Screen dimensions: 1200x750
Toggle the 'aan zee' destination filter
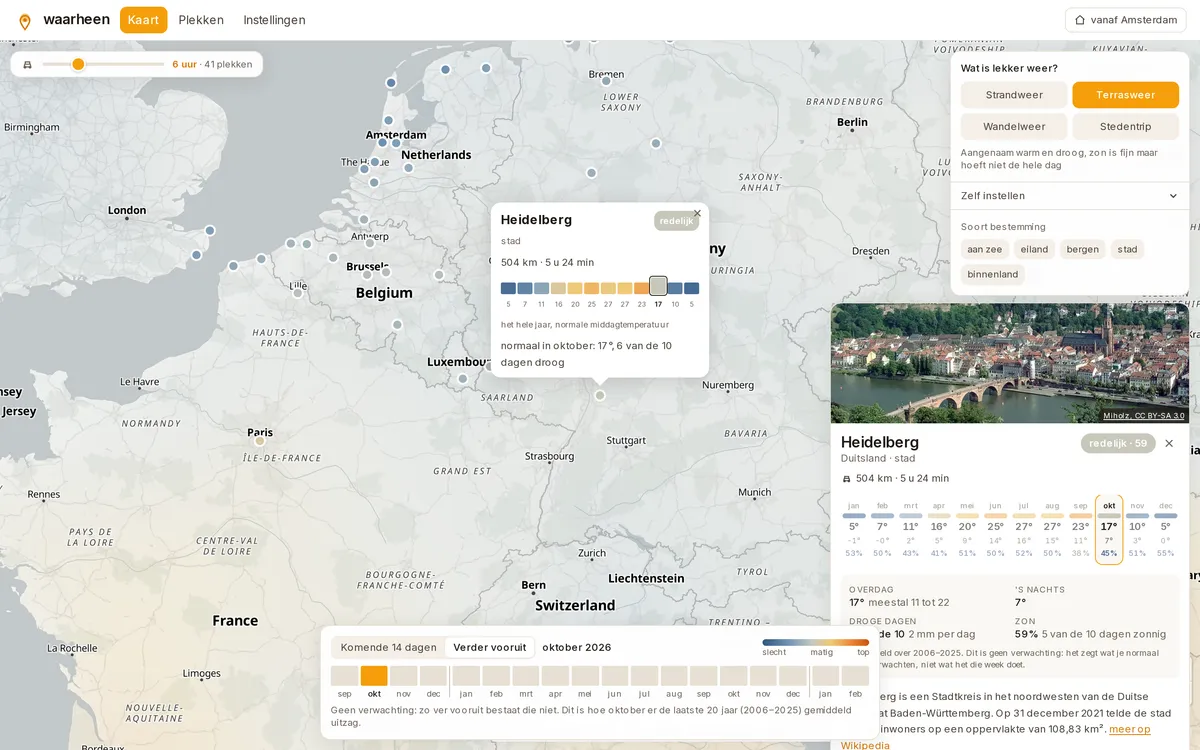click(984, 249)
